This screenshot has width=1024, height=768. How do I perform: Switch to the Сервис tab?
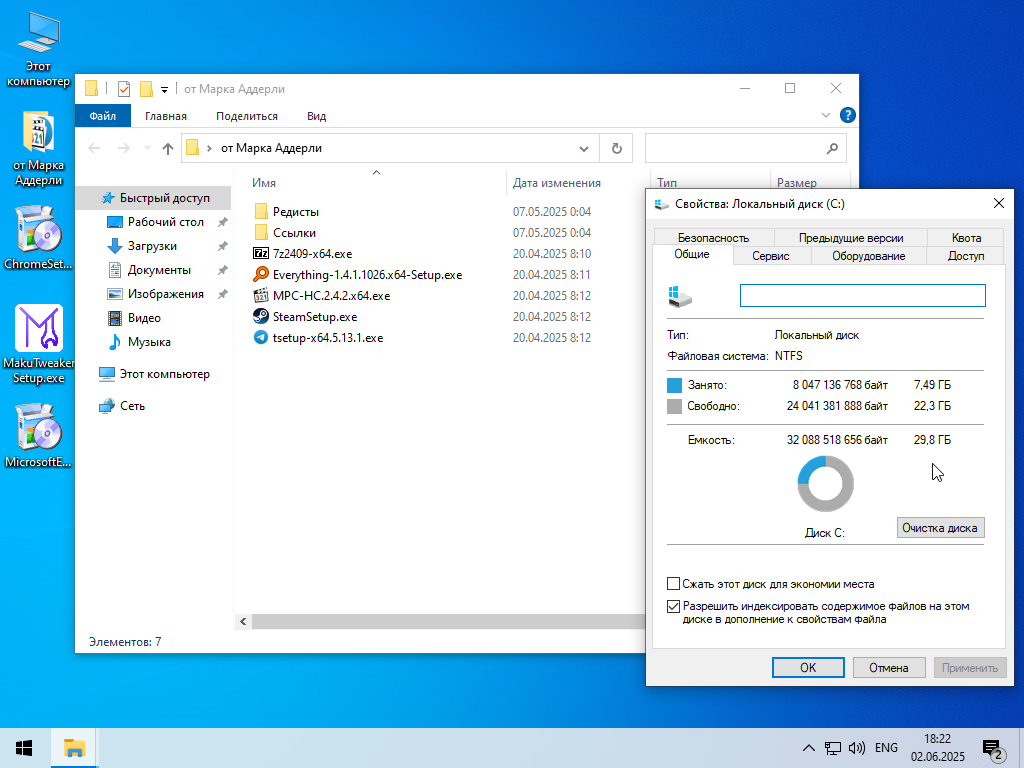pyautogui.click(x=771, y=255)
